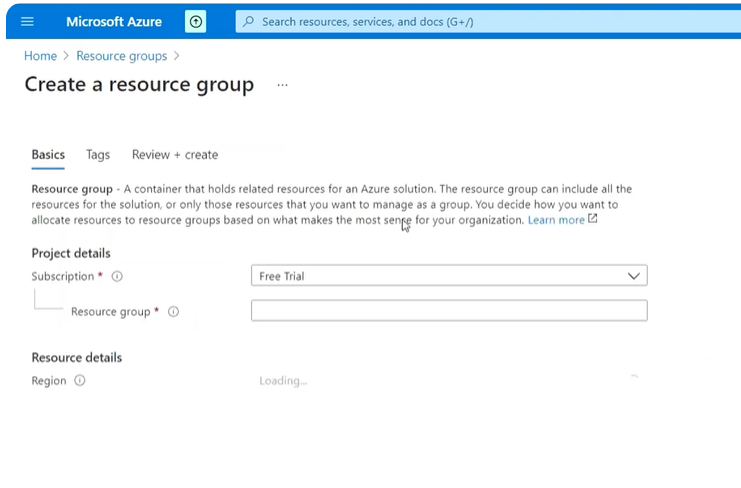The width and height of the screenshot is (741, 488).
Task: Switch to the Basics tab
Action: pos(48,155)
